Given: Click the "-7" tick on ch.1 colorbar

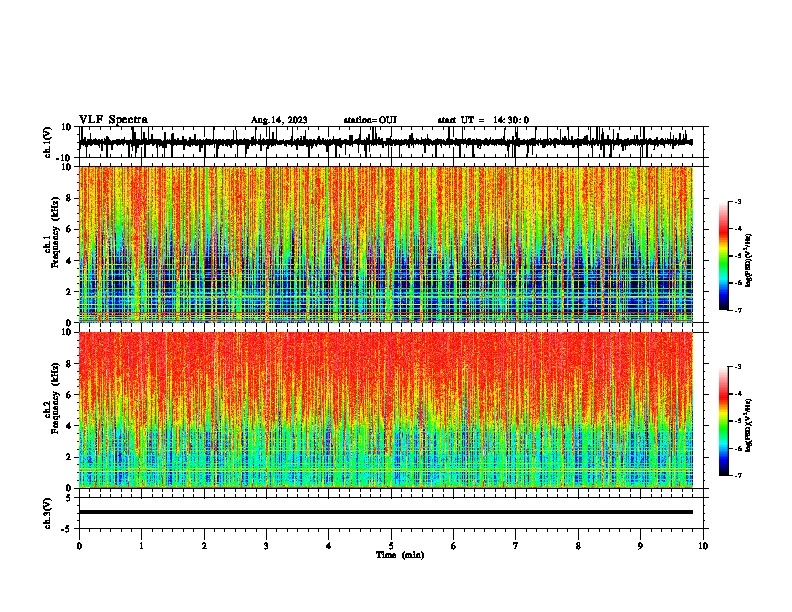Looking at the screenshot, I should (738, 310).
